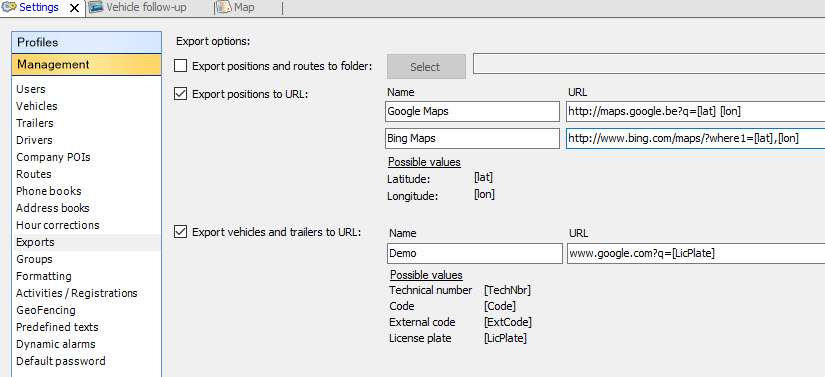Image resolution: width=825 pixels, height=377 pixels.
Task: Collapse the Management section header
Action: click(86, 64)
